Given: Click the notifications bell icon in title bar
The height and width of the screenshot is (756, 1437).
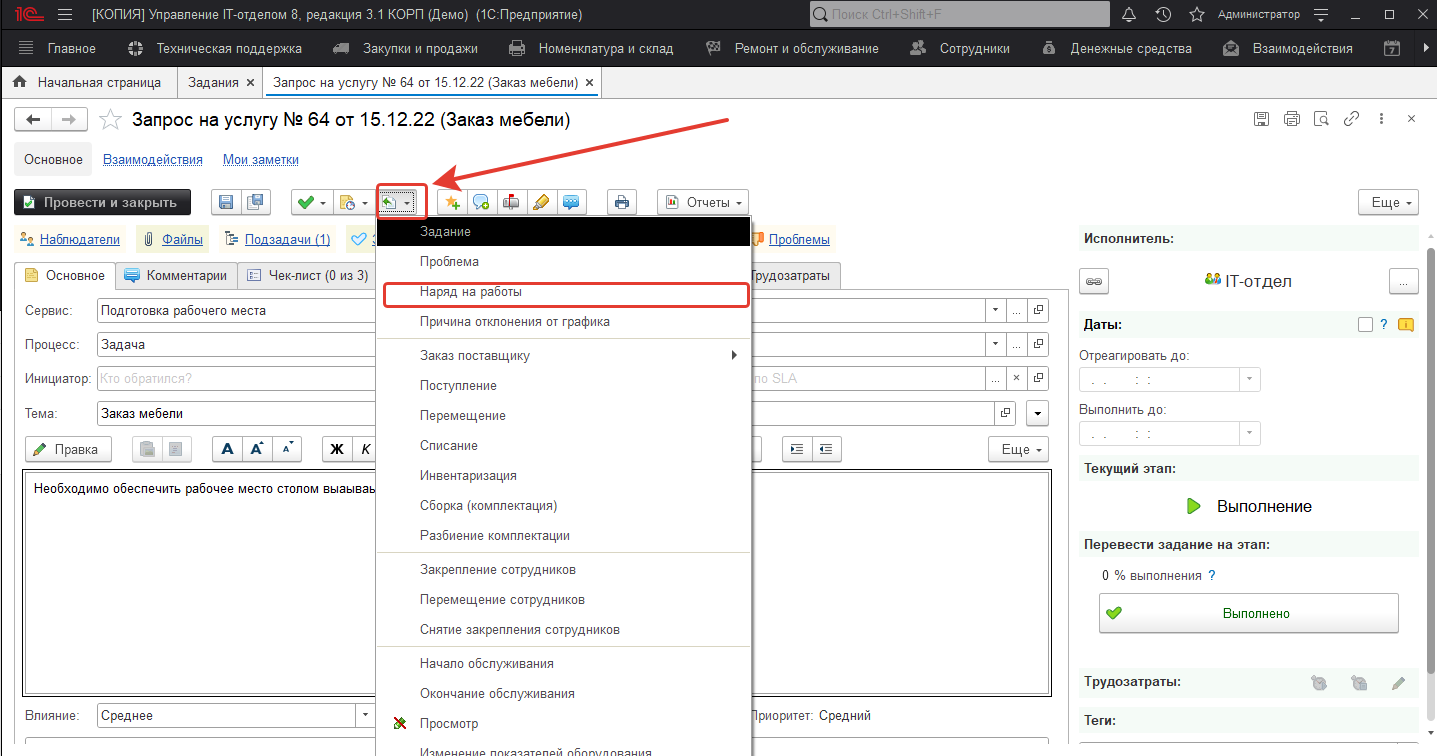Looking at the screenshot, I should click(x=1129, y=15).
